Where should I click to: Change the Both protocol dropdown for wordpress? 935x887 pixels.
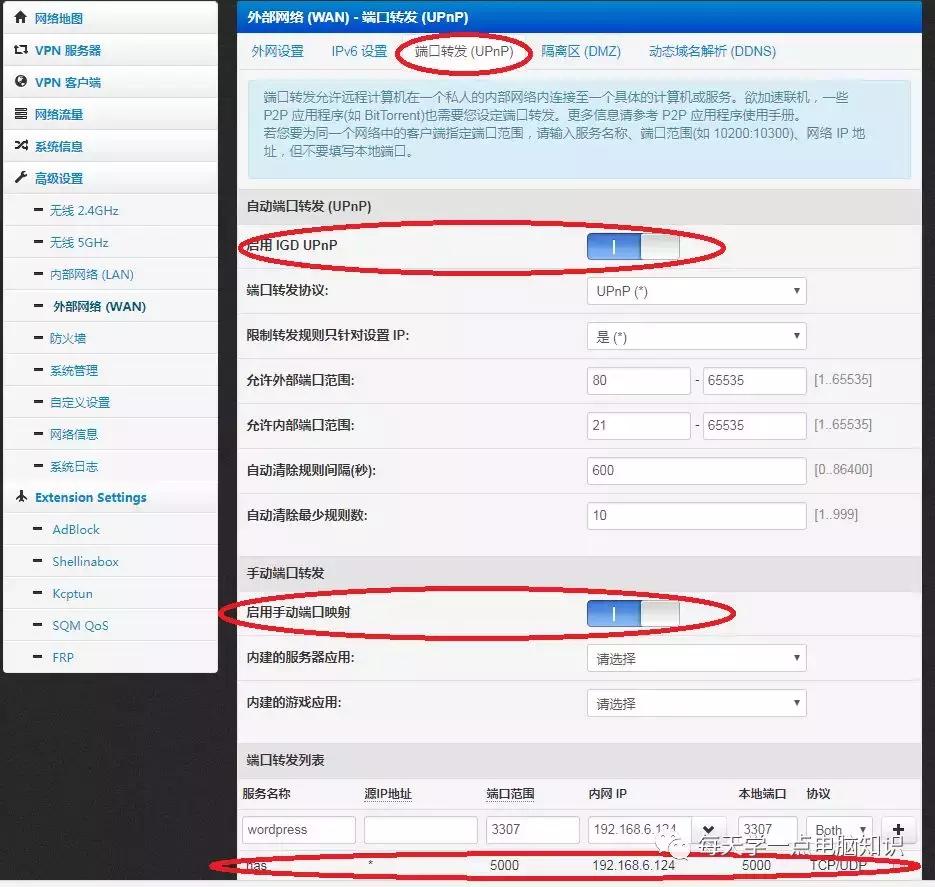pos(838,830)
